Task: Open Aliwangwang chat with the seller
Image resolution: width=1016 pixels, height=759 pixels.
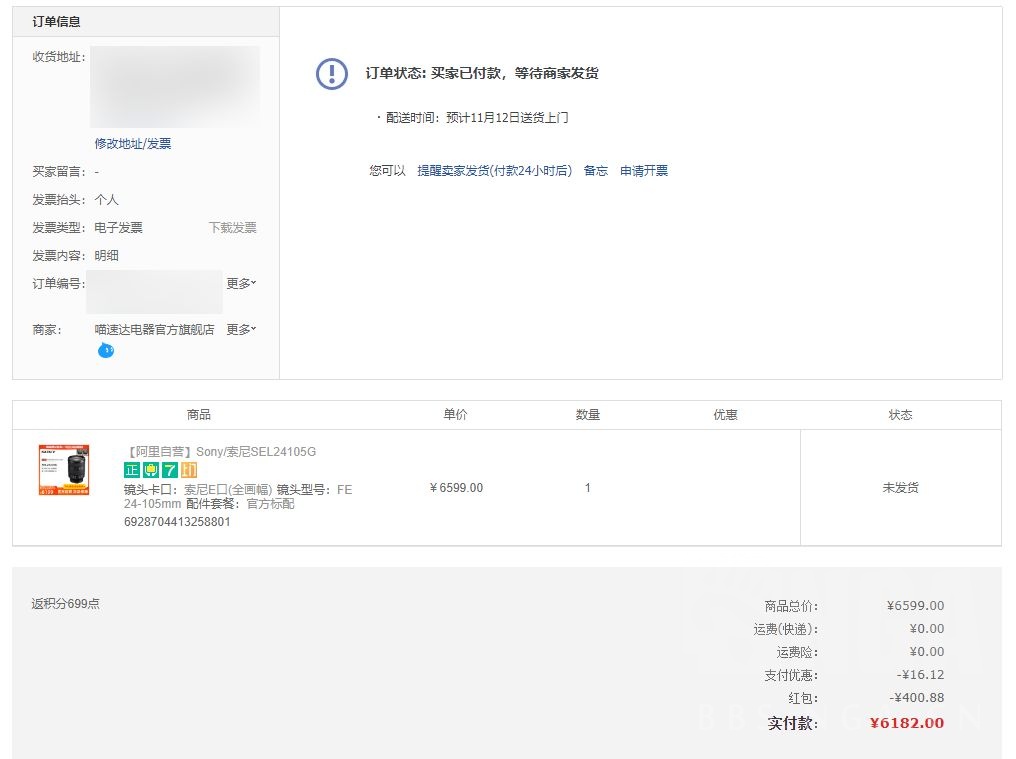Action: tap(105, 350)
